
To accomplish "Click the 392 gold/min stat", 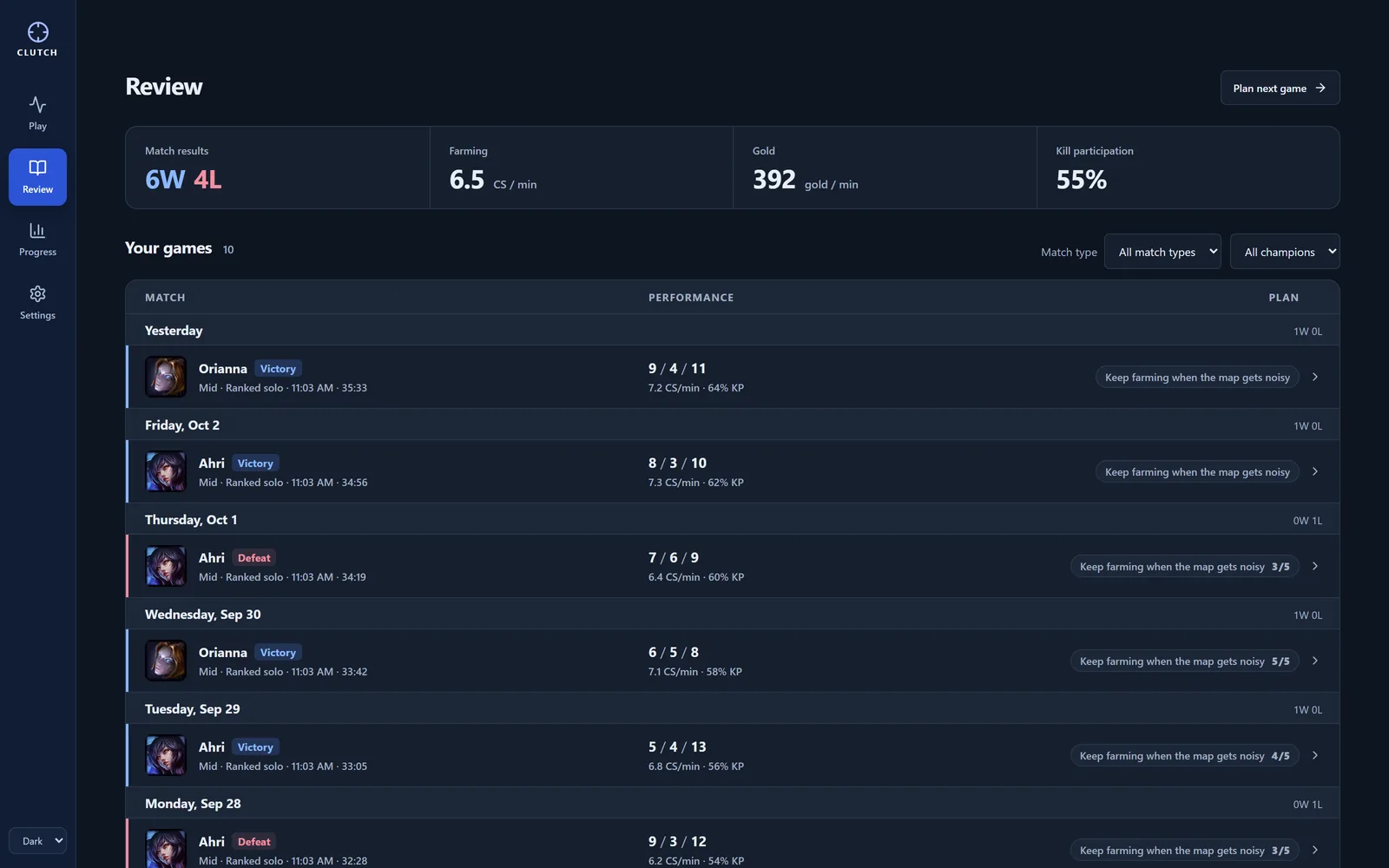I will point(805,180).
